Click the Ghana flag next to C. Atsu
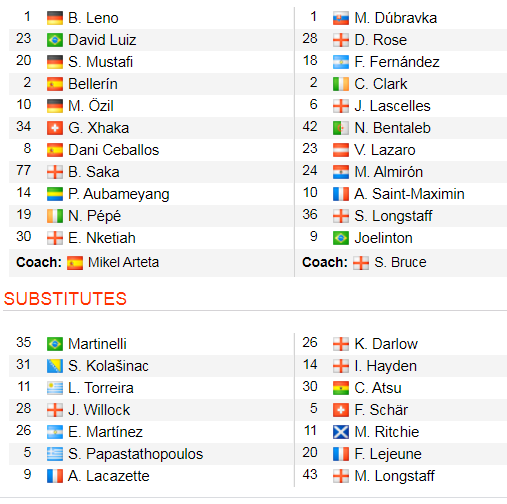 tap(341, 388)
